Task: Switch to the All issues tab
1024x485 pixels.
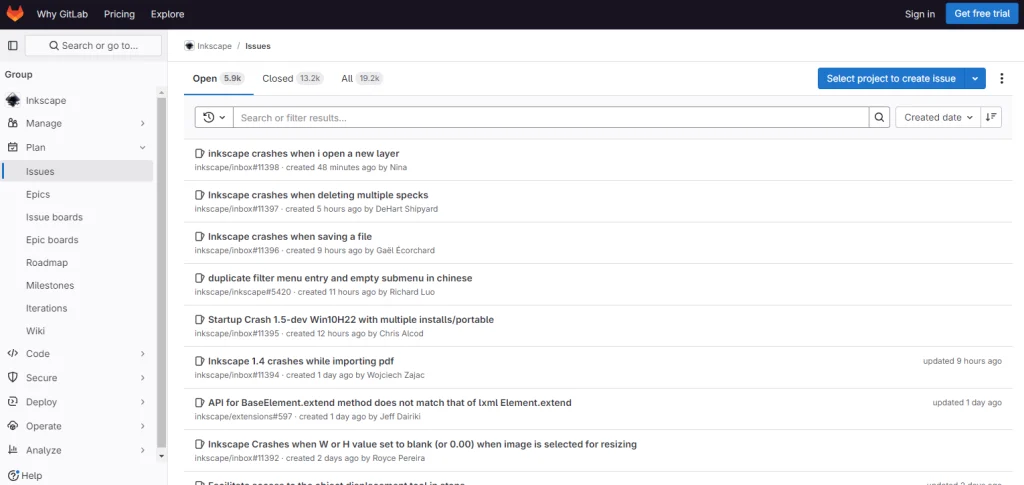Action: click(x=361, y=78)
